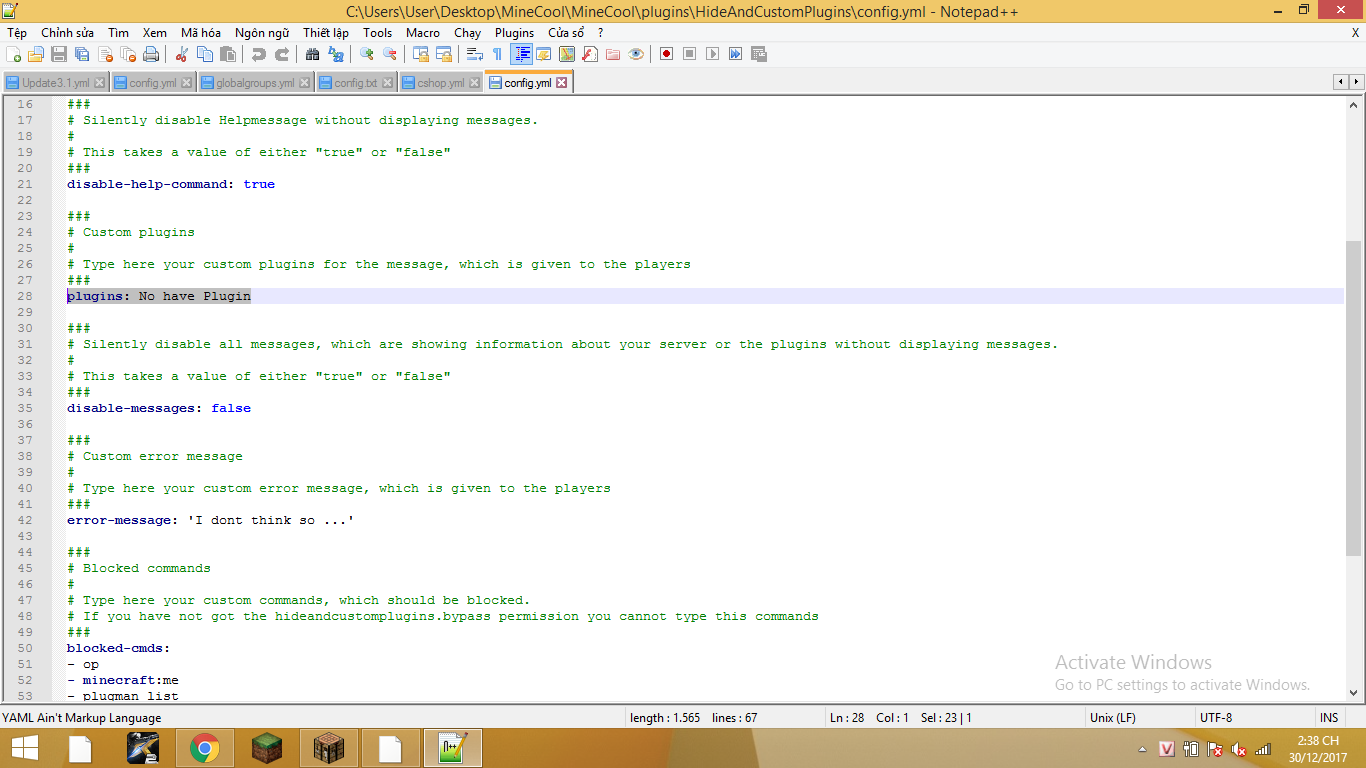Toggle the Function List panel icon
The image size is (1366, 768).
click(590, 54)
